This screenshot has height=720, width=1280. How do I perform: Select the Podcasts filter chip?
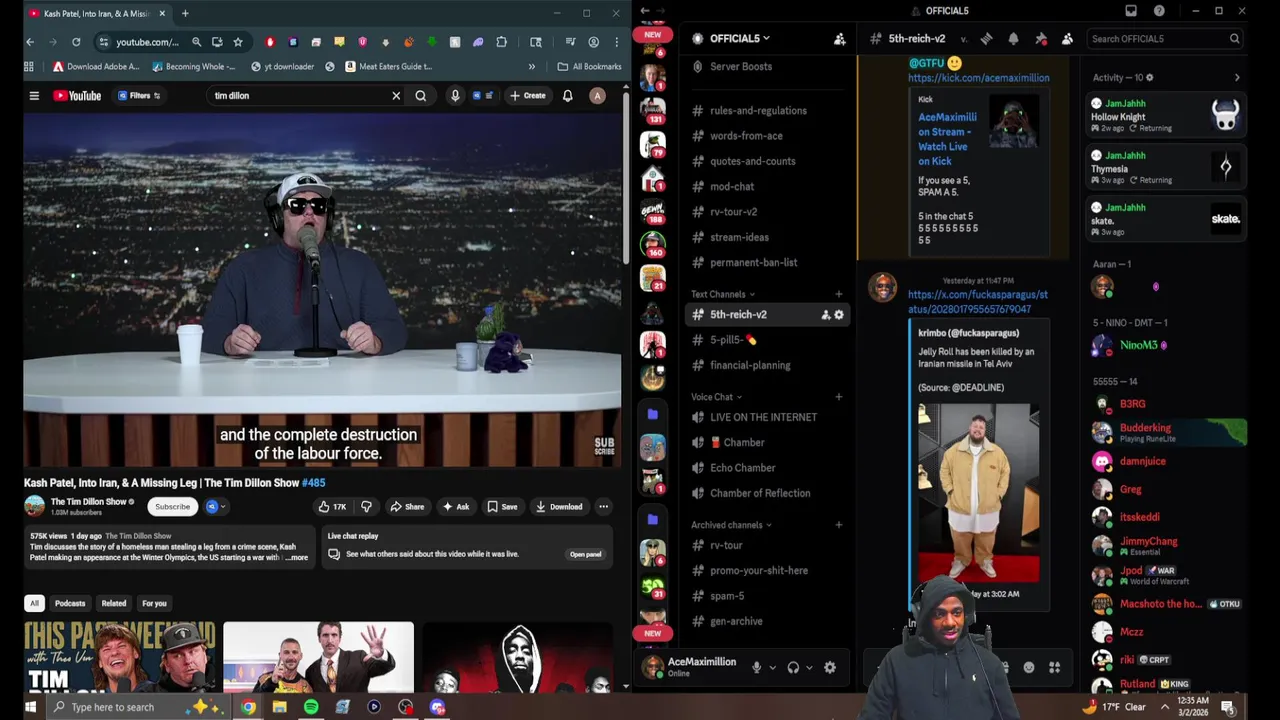click(70, 603)
